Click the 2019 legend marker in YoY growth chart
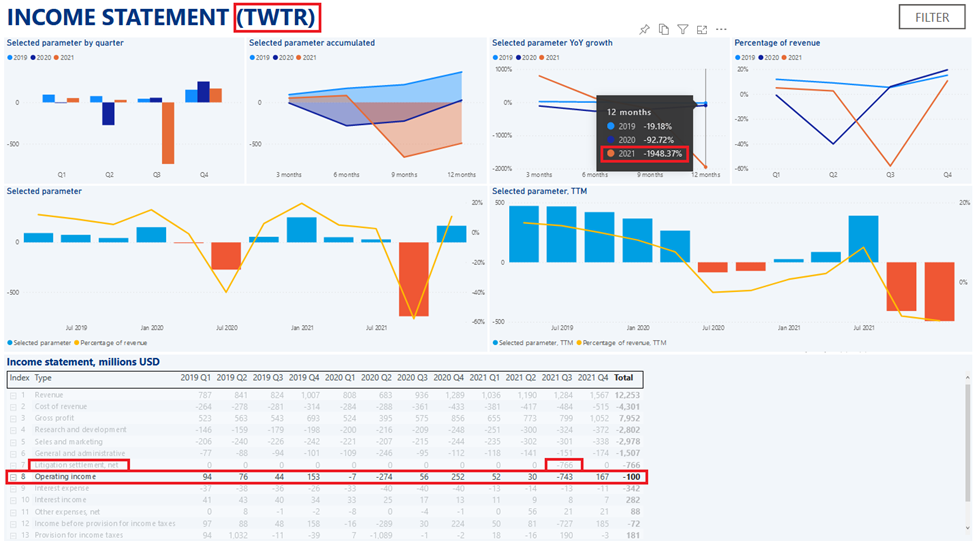This screenshot has height=541, width=975. click(496, 58)
